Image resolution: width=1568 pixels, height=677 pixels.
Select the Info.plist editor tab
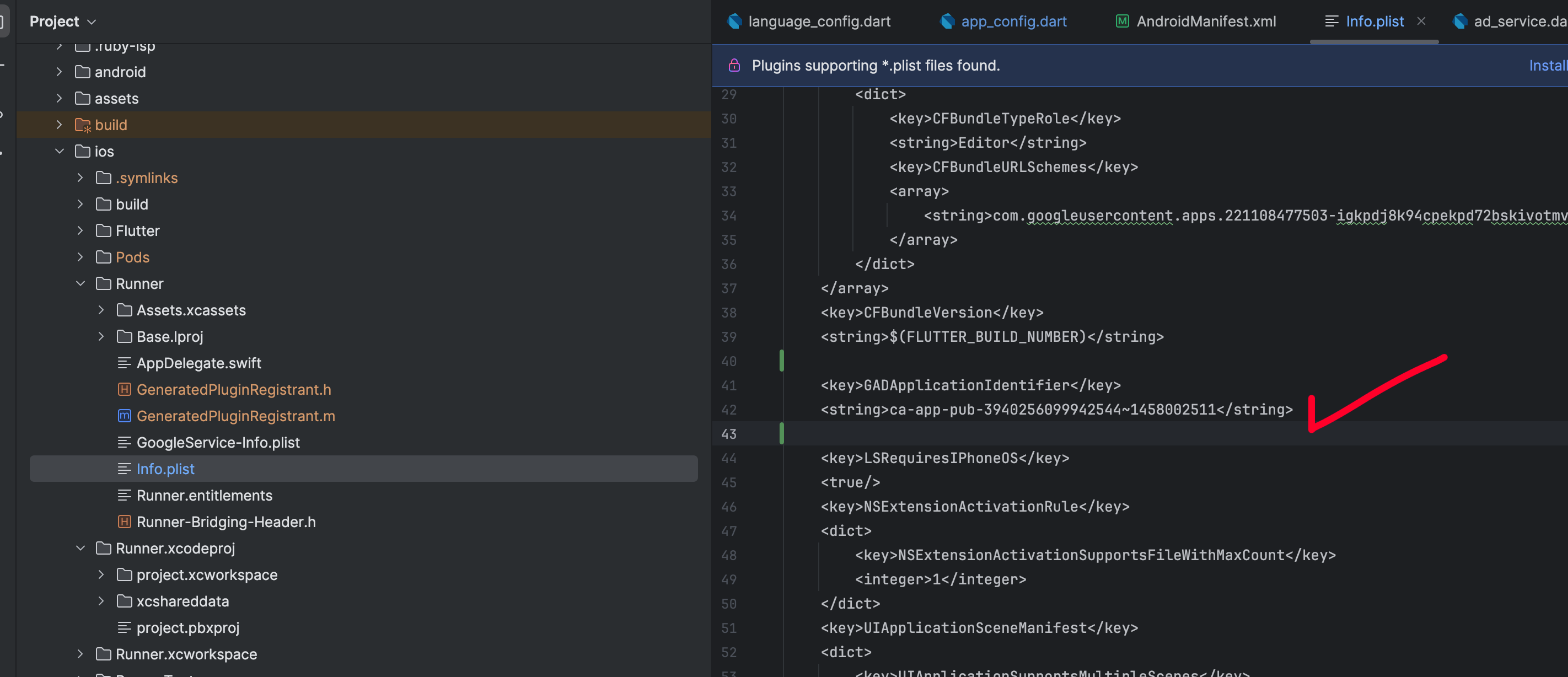pyautogui.click(x=1374, y=22)
